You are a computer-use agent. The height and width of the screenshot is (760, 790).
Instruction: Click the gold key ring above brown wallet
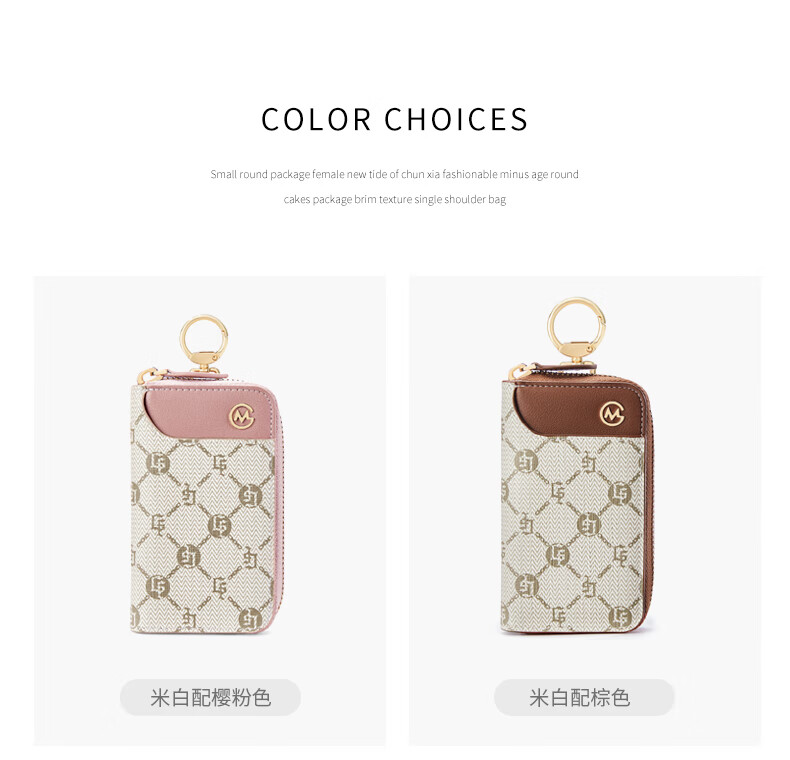pyautogui.click(x=576, y=323)
